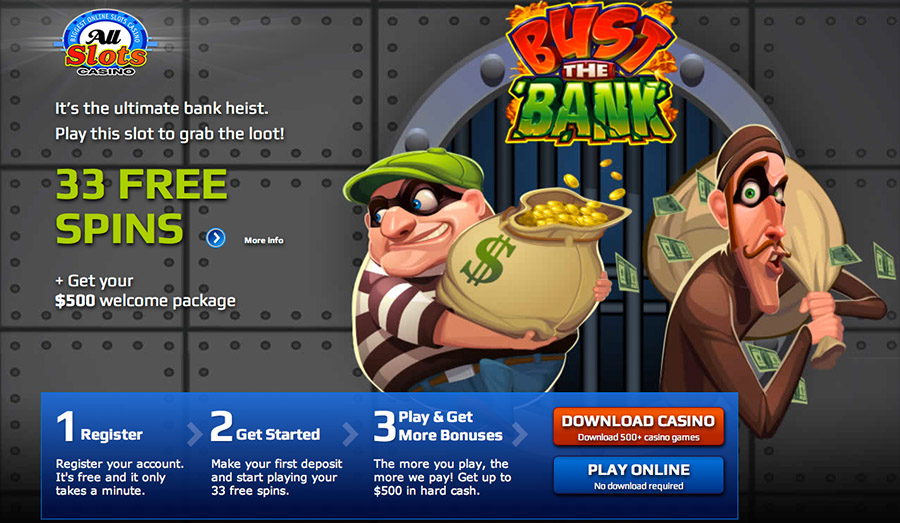Open the More Info link

(x=263, y=240)
